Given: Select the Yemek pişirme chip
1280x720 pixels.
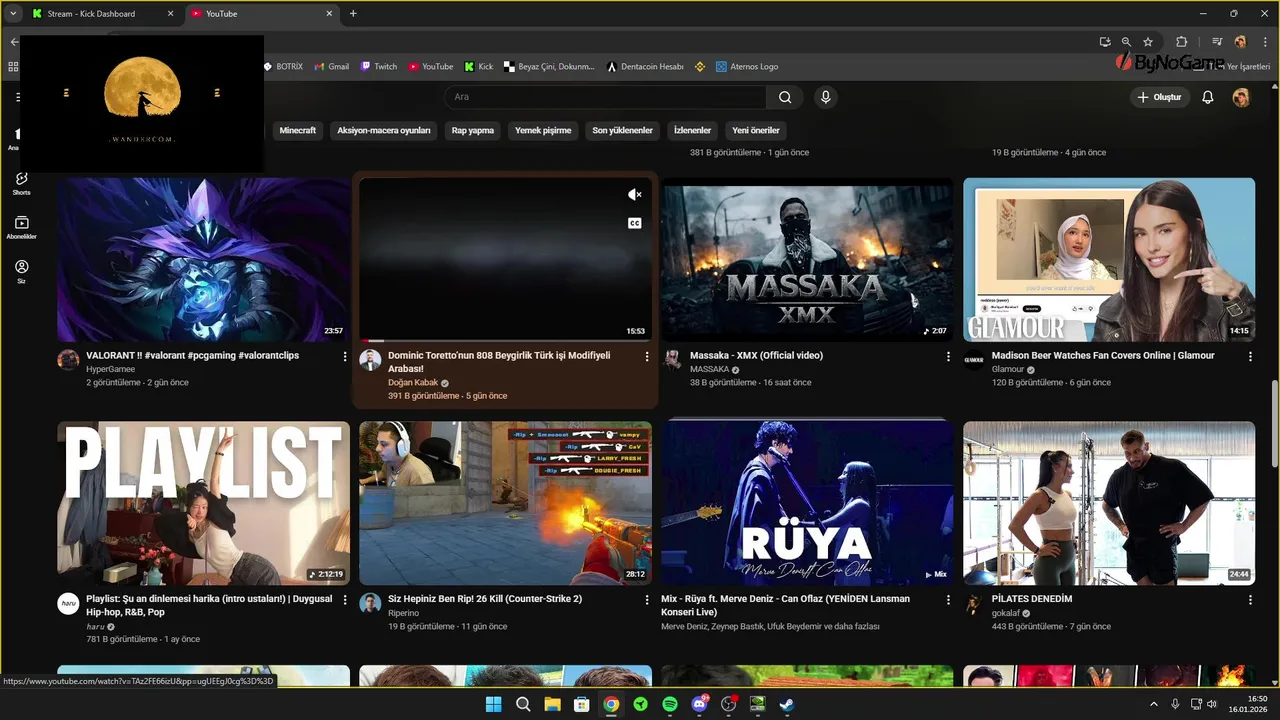Looking at the screenshot, I should pos(543,130).
